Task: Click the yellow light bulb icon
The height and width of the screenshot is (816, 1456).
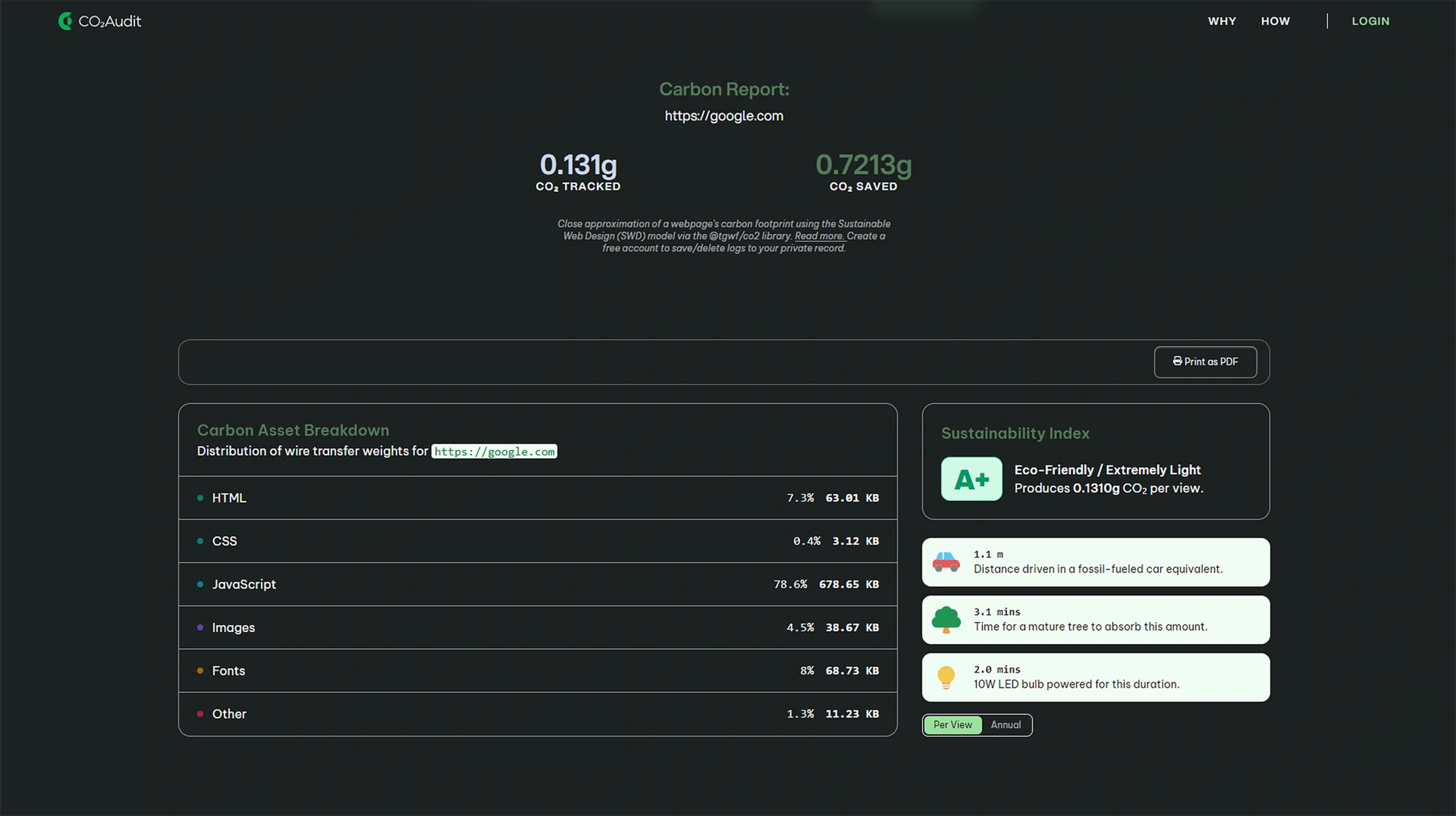Action: pyautogui.click(x=946, y=677)
